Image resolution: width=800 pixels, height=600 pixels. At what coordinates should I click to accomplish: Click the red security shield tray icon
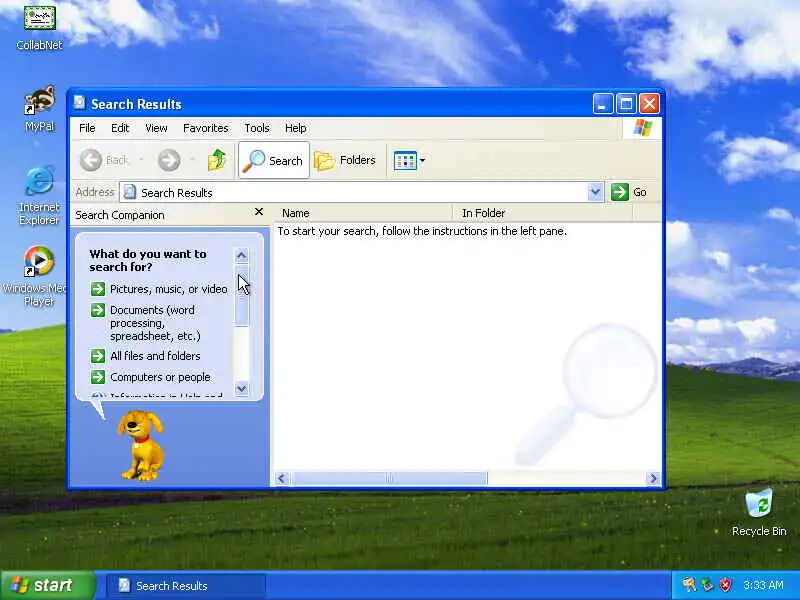[x=726, y=585]
